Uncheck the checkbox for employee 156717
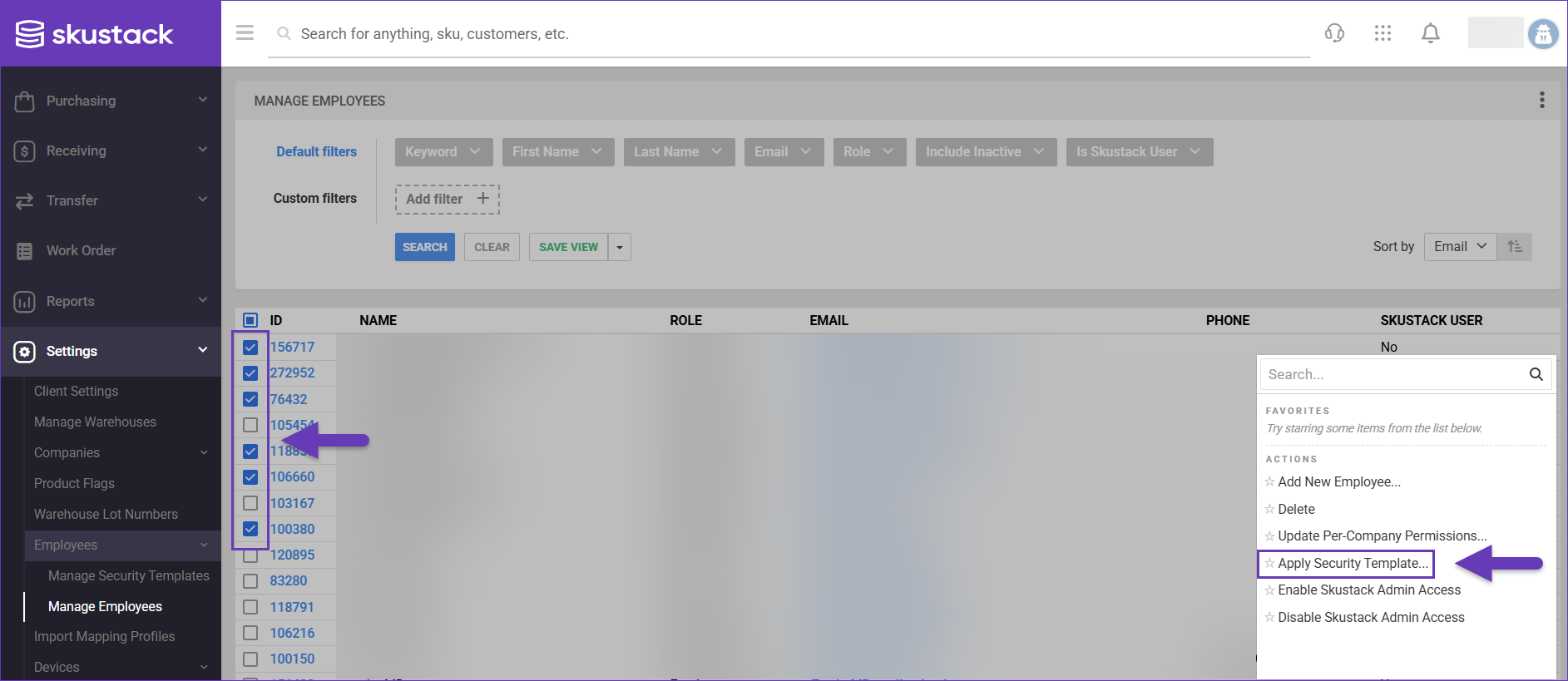This screenshot has width=1568, height=681. click(x=250, y=348)
